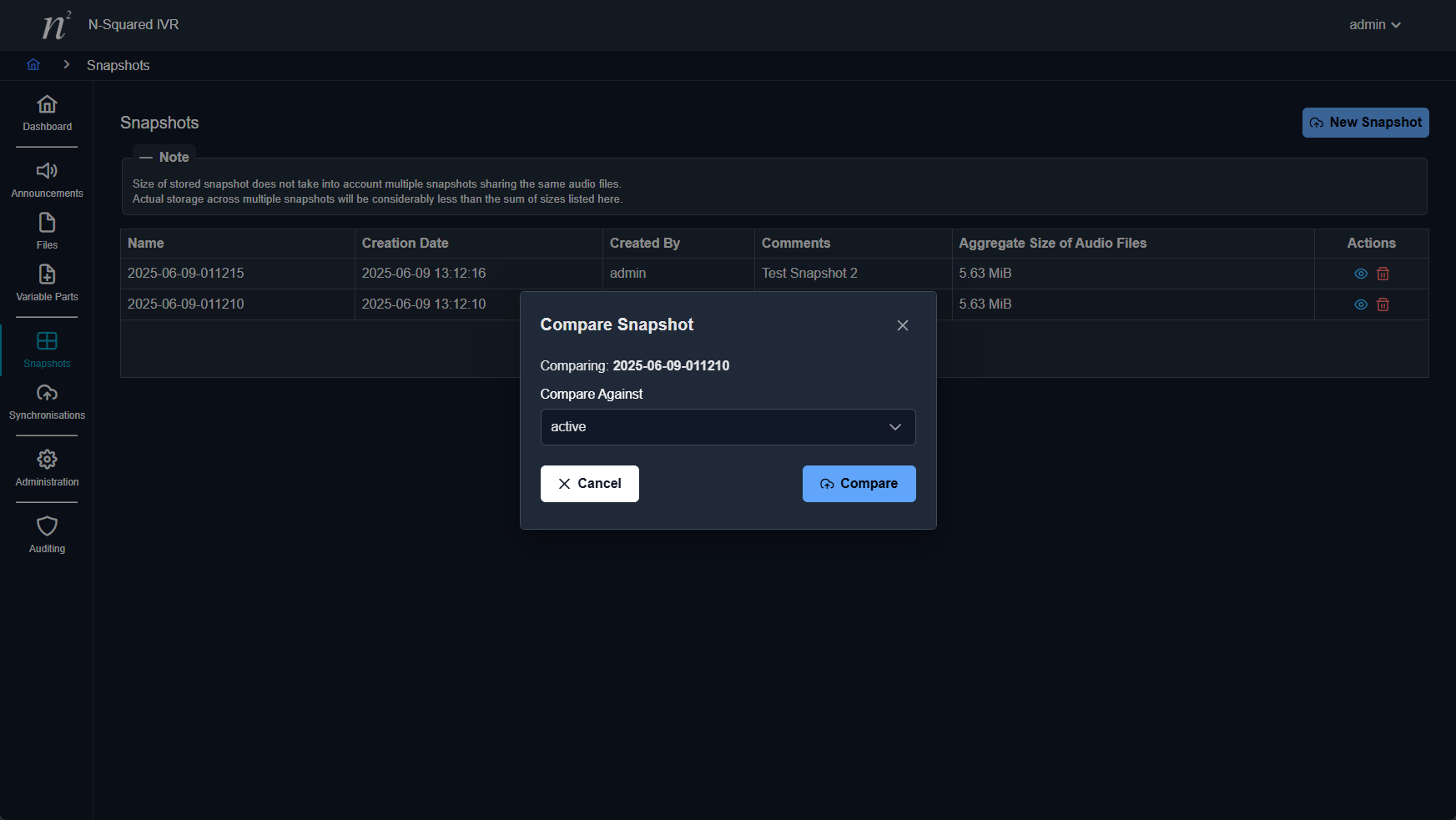The height and width of the screenshot is (820, 1456).
Task: Close the Compare Snapshot dialog with X
Action: [902, 325]
